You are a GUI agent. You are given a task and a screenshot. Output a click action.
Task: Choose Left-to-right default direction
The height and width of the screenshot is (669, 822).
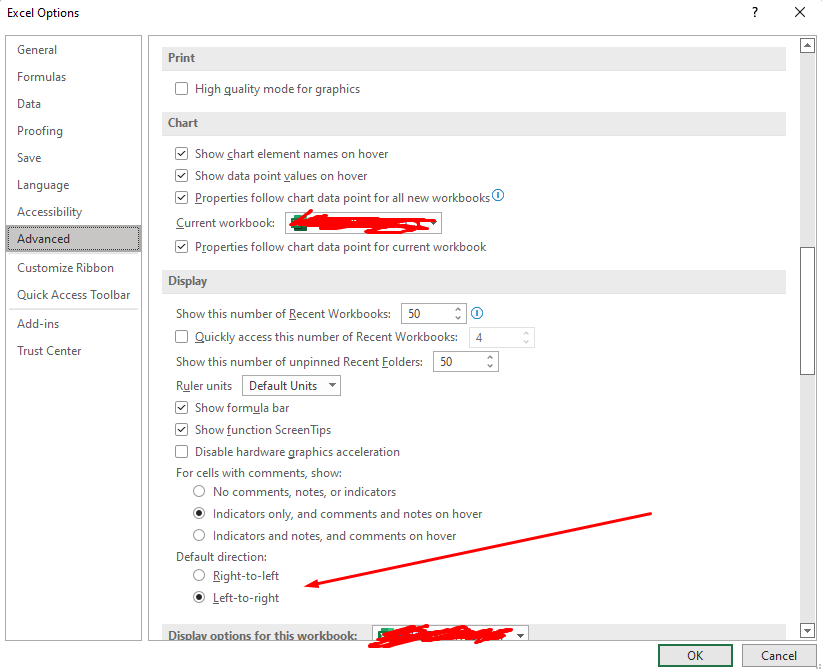(199, 597)
